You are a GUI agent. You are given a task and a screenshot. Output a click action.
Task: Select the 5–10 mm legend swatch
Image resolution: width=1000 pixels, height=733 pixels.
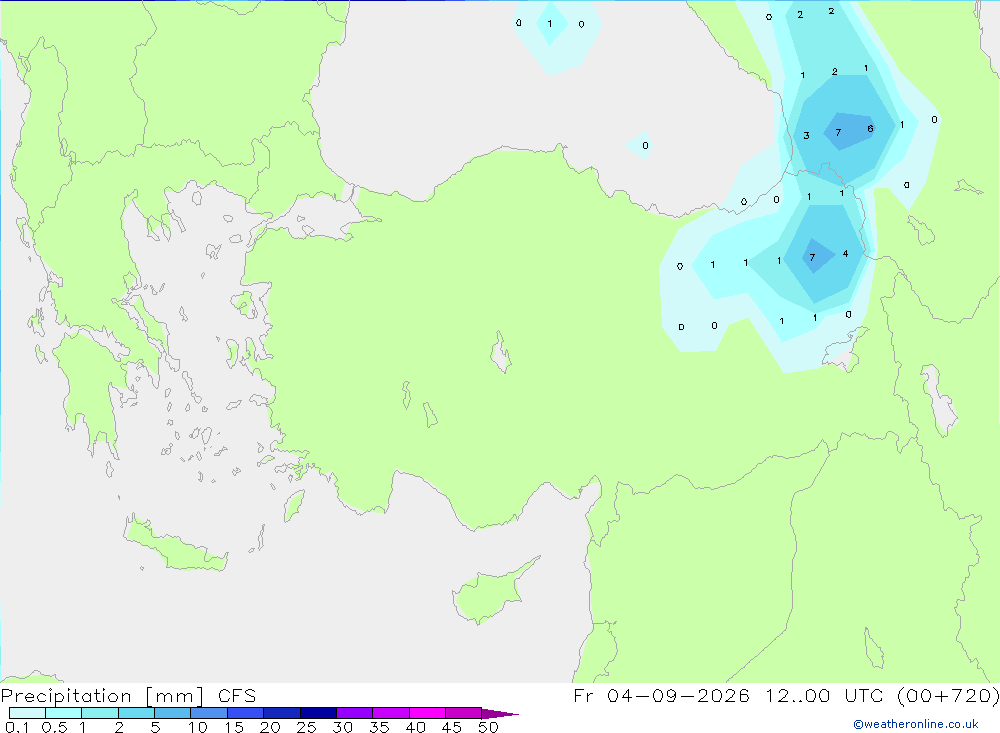[172, 713]
